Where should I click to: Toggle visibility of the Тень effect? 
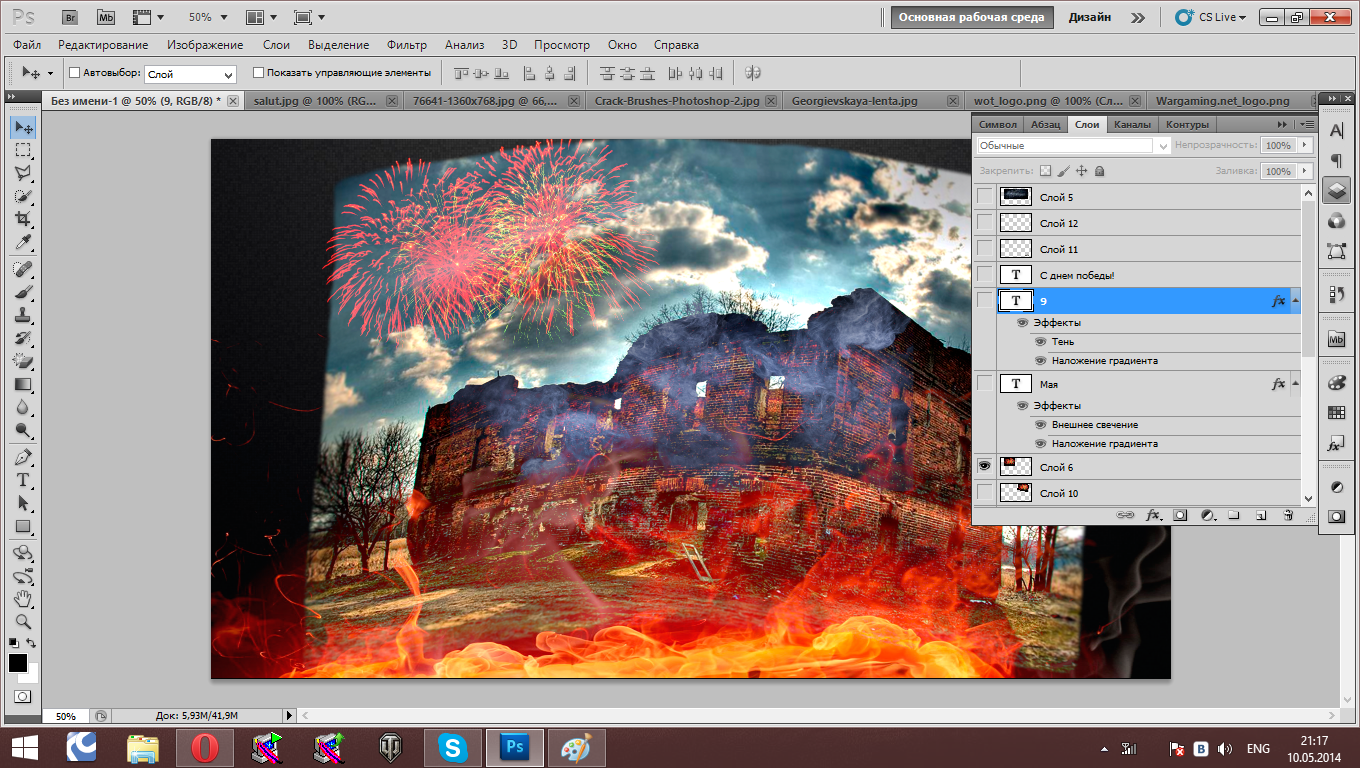click(x=1041, y=342)
